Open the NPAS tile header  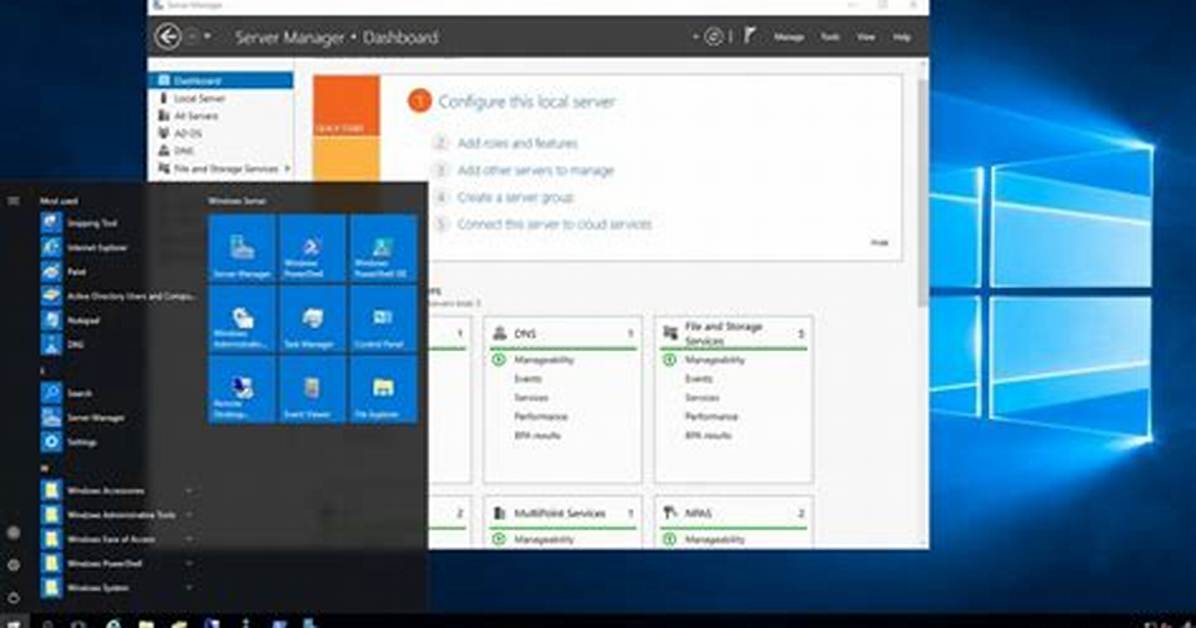[x=734, y=514]
